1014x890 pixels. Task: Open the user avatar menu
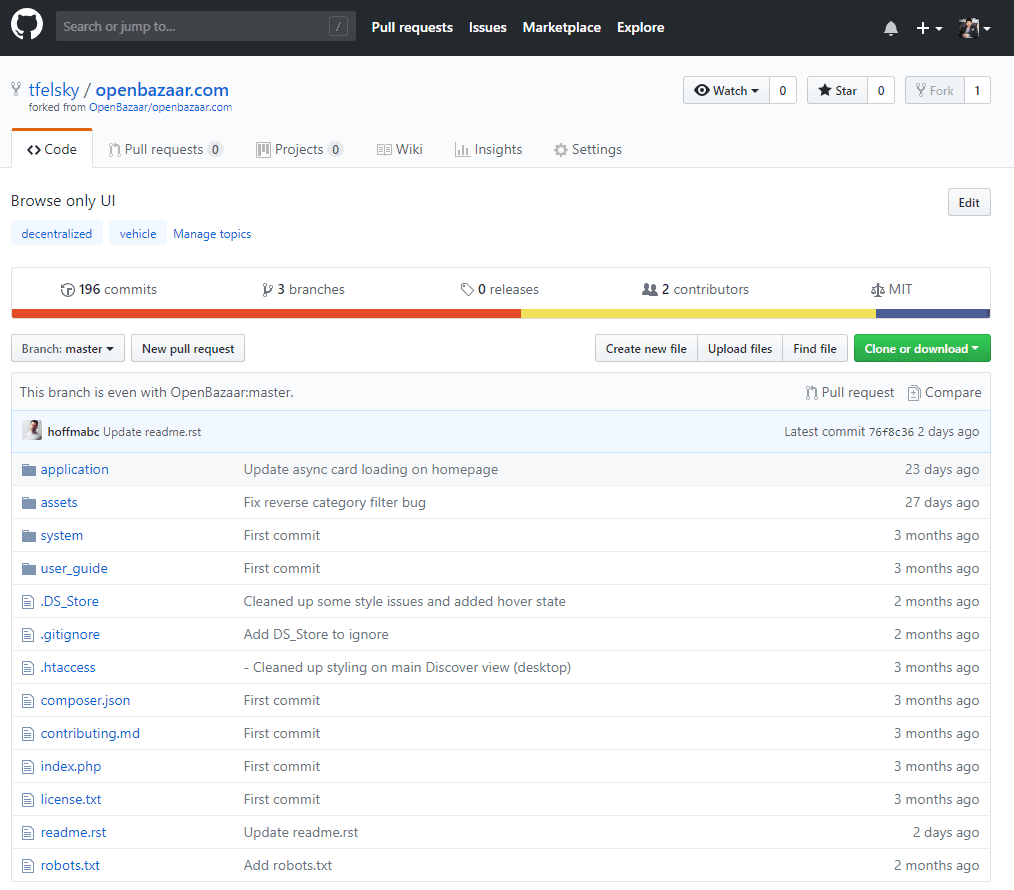(x=975, y=28)
